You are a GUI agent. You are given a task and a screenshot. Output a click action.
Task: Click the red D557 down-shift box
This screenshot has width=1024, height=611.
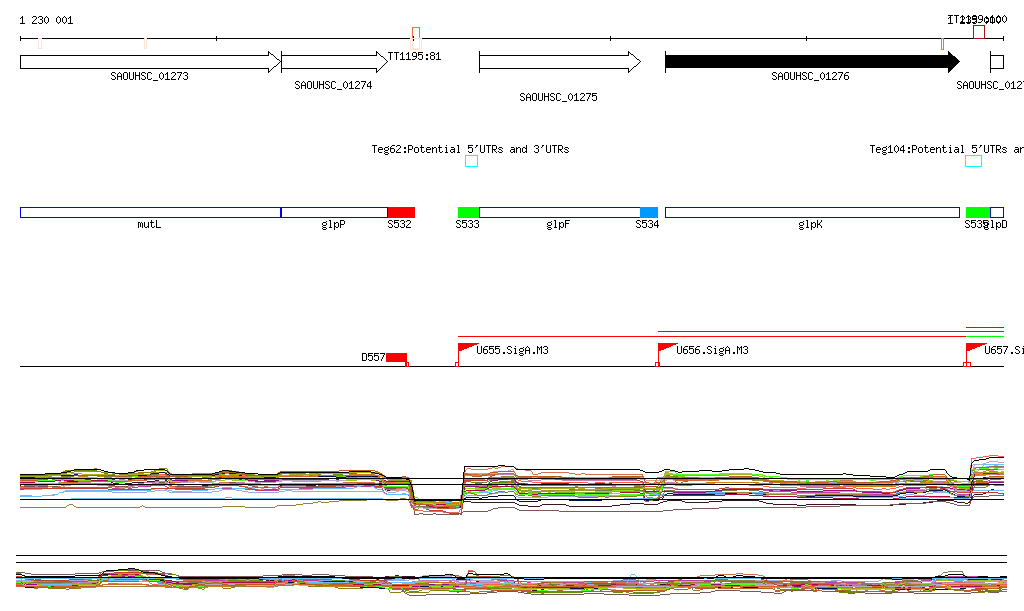point(396,357)
